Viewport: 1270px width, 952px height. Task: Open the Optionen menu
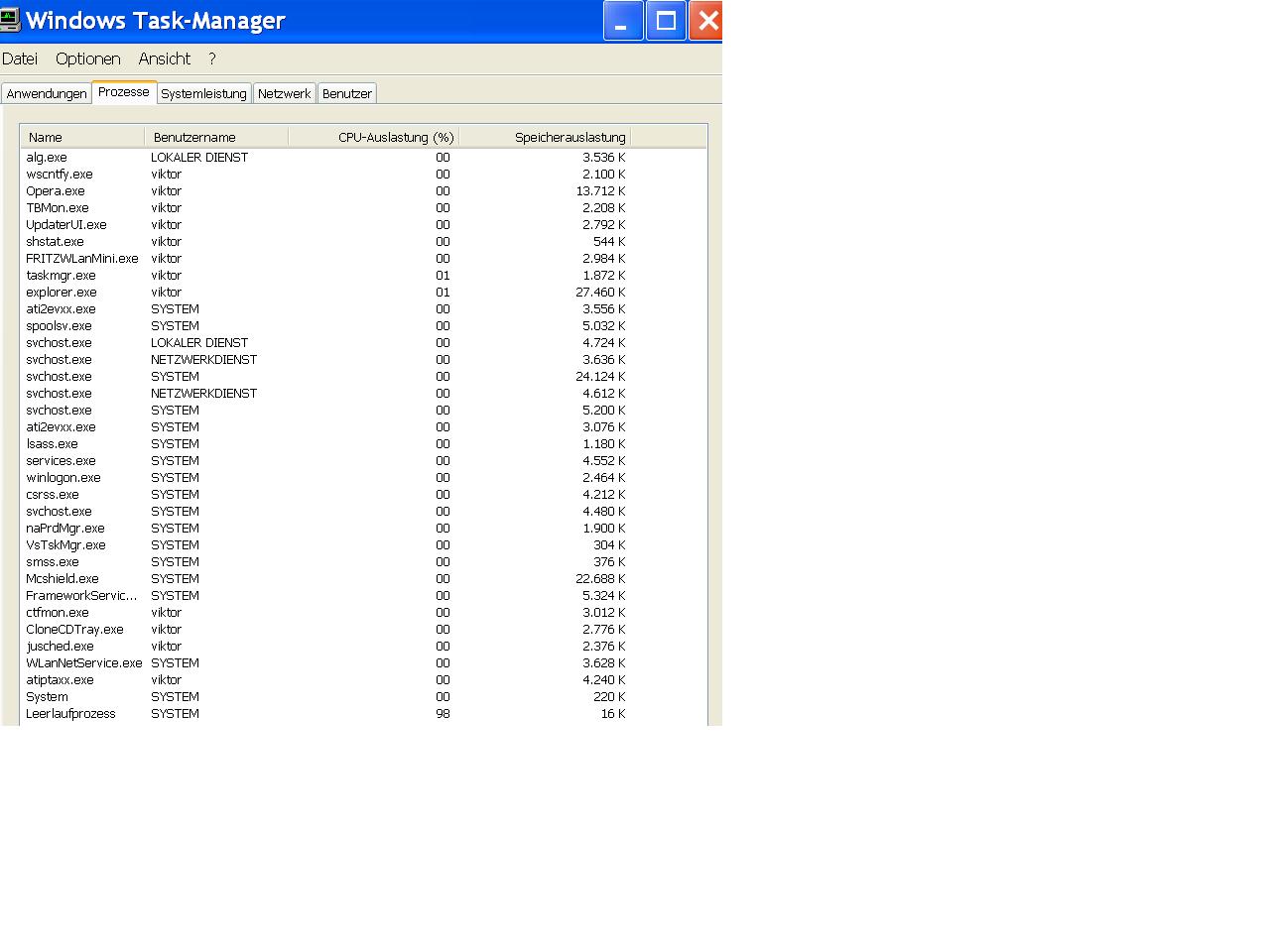pyautogui.click(x=88, y=59)
